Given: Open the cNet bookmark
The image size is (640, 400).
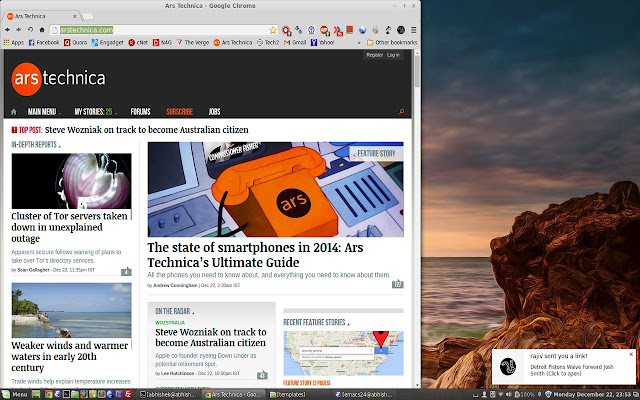Looking at the screenshot, I should [138, 42].
